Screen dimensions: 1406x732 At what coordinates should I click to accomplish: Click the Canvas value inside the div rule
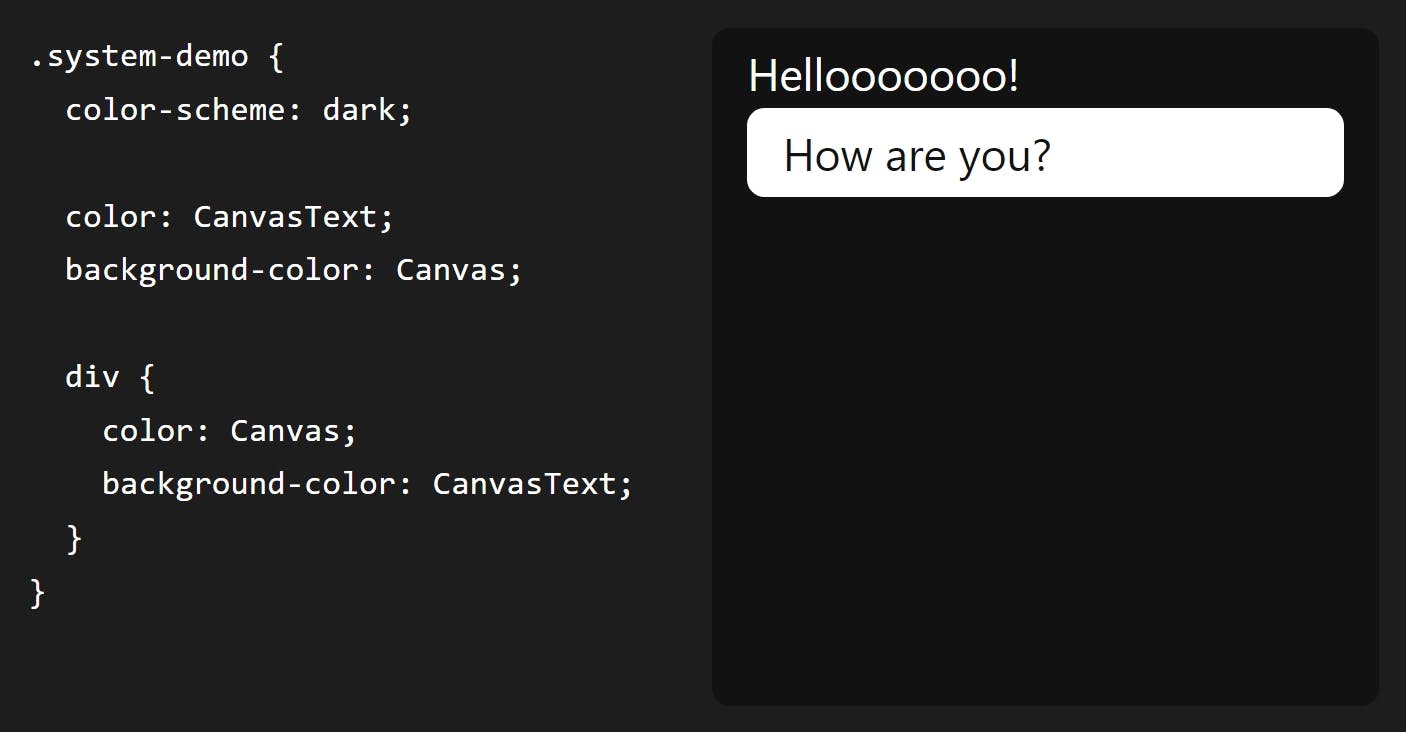284,431
